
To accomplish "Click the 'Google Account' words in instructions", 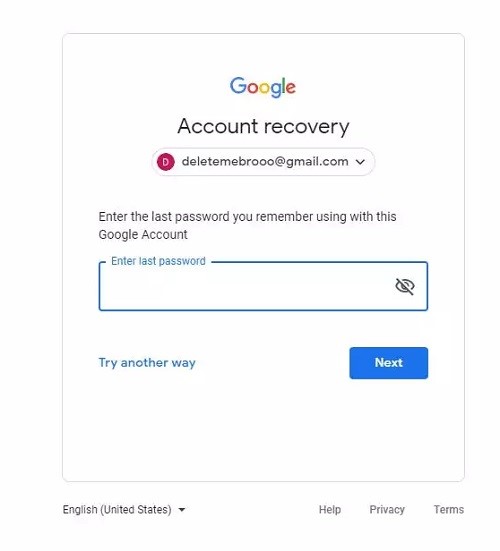I will [143, 235].
